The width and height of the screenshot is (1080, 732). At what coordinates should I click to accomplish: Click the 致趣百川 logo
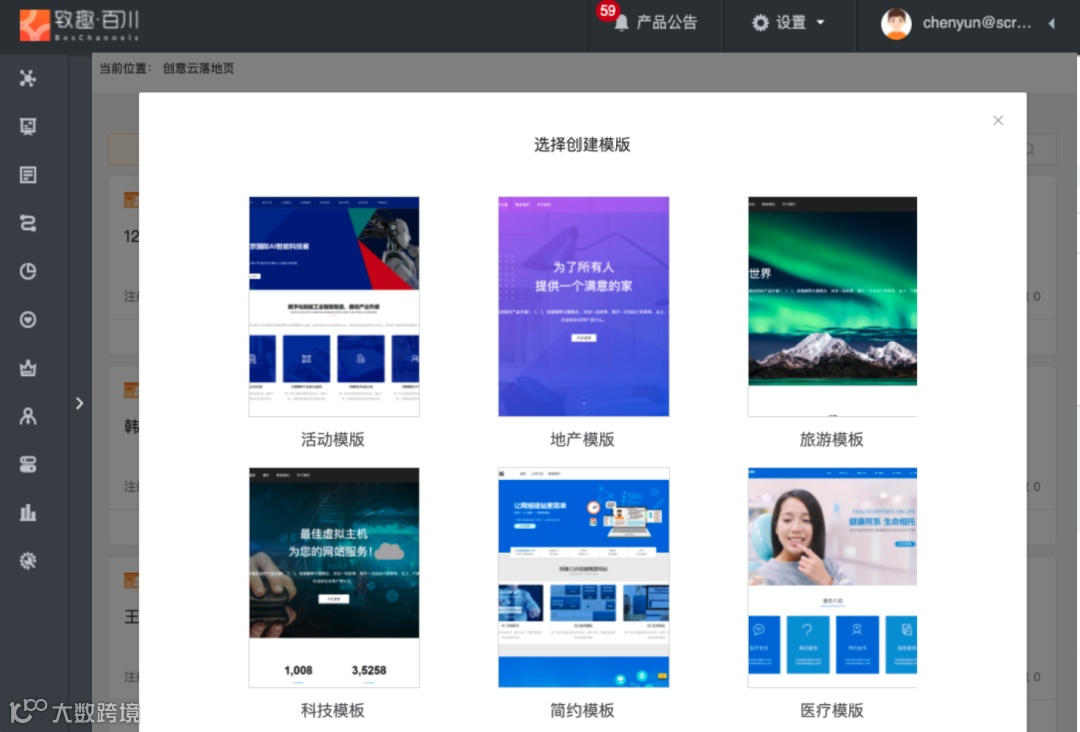79,25
